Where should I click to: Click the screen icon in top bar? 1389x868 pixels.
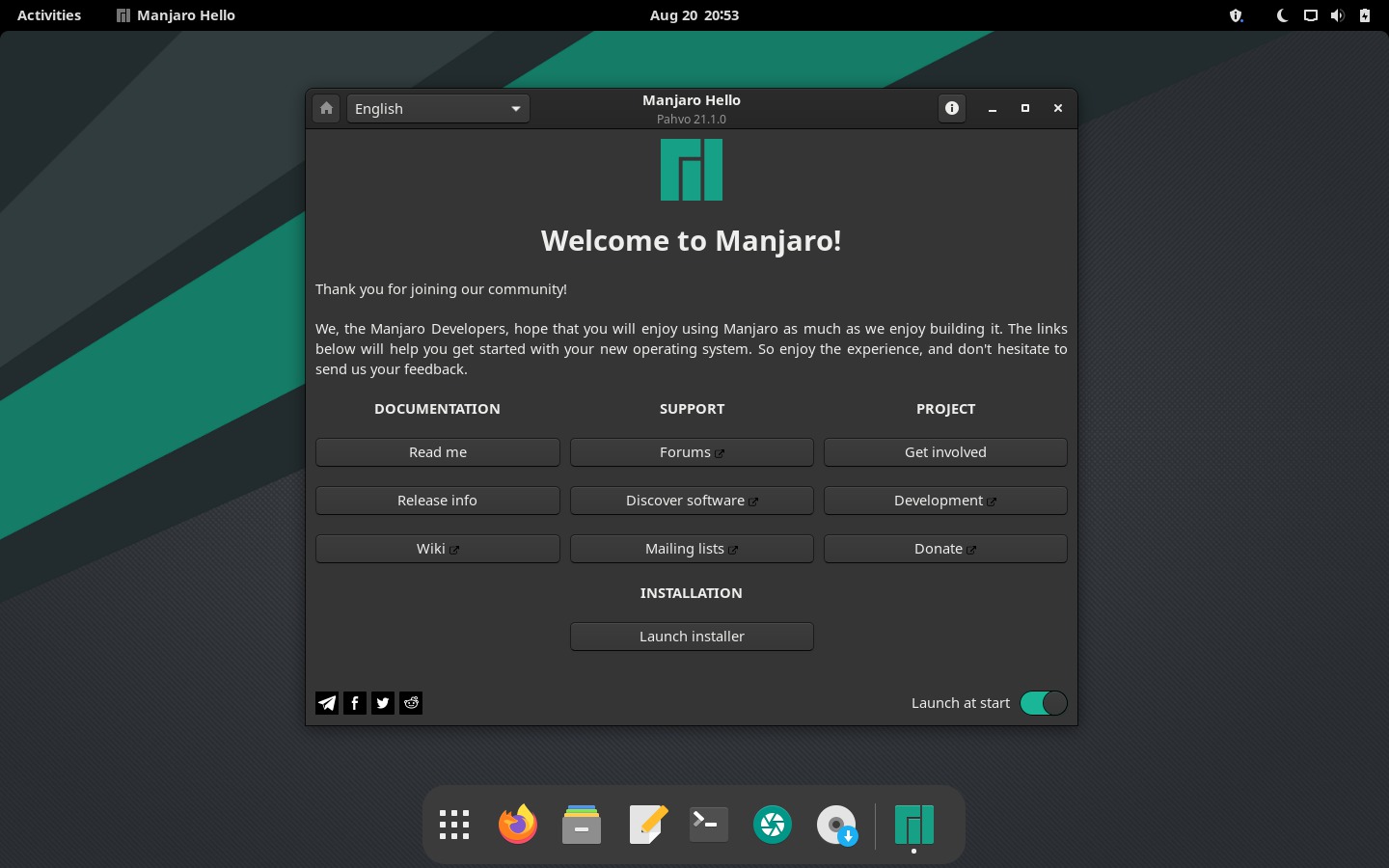[x=1310, y=15]
